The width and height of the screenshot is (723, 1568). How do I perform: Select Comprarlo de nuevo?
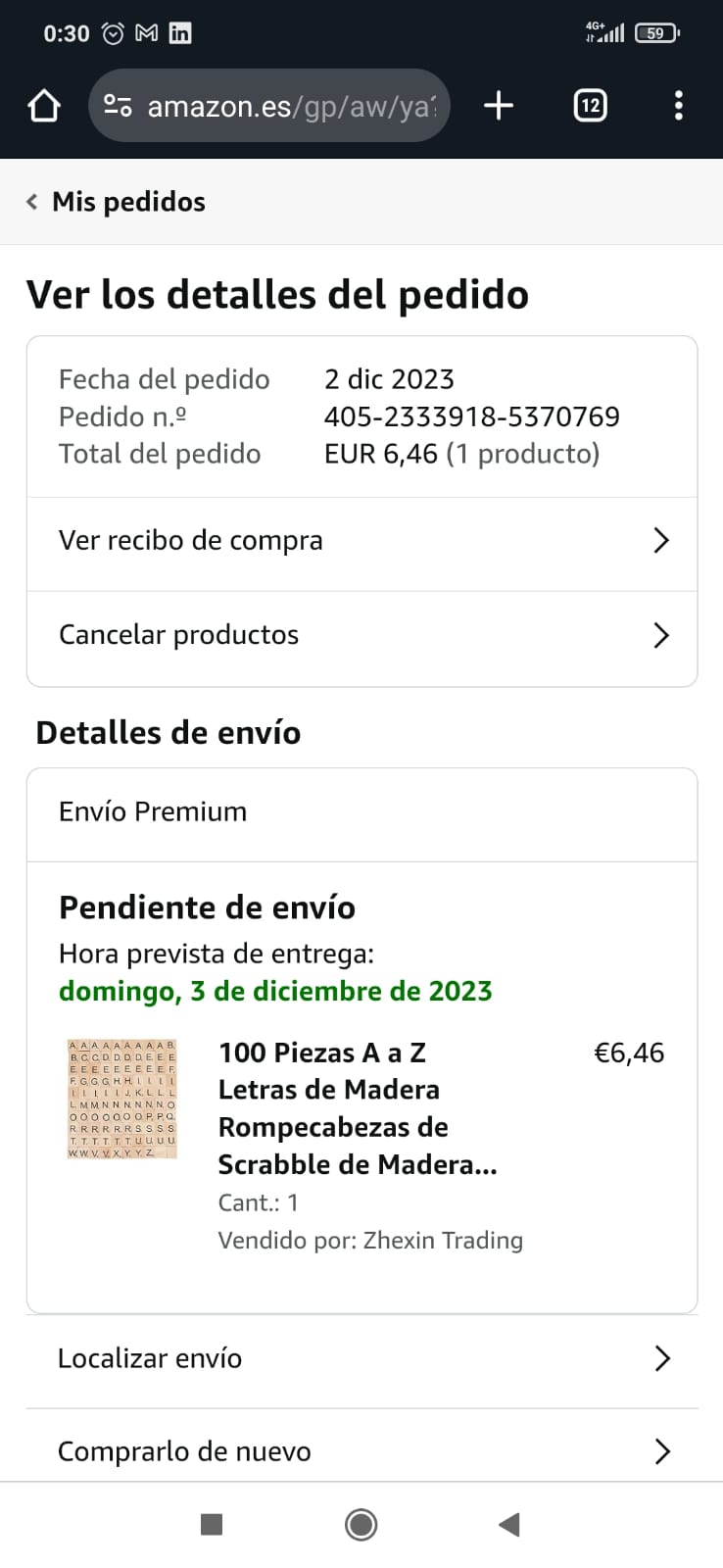(x=184, y=1451)
